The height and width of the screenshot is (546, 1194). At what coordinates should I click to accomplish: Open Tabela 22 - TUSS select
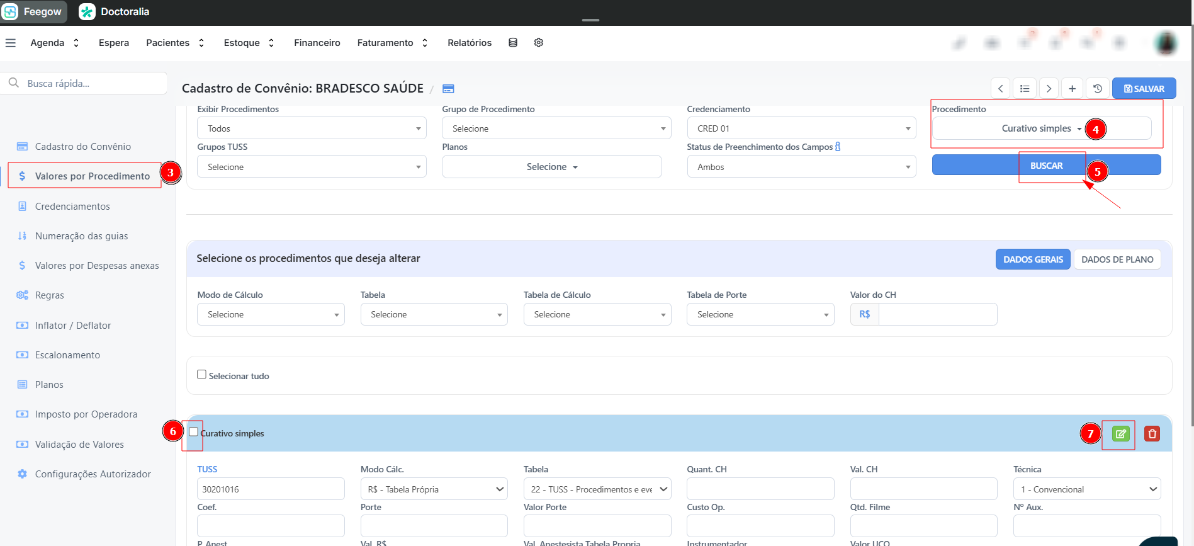pyautogui.click(x=598, y=489)
